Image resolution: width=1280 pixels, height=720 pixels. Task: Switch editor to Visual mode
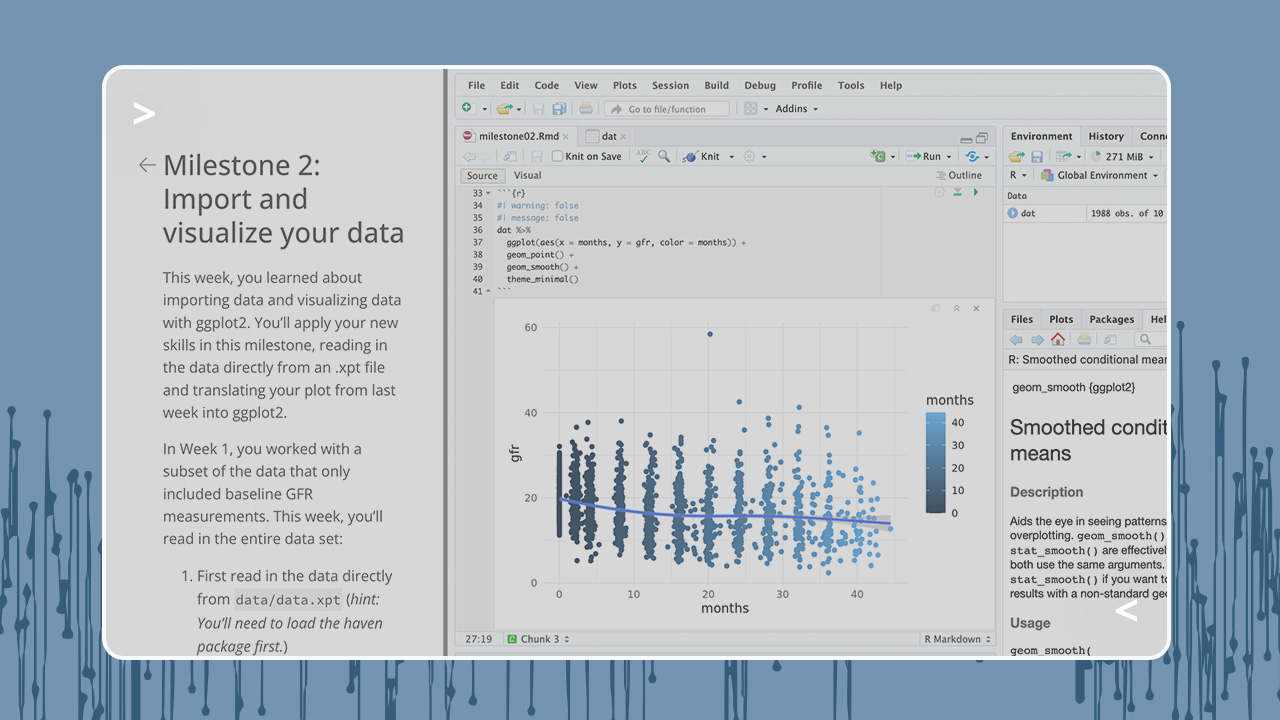pyautogui.click(x=527, y=176)
